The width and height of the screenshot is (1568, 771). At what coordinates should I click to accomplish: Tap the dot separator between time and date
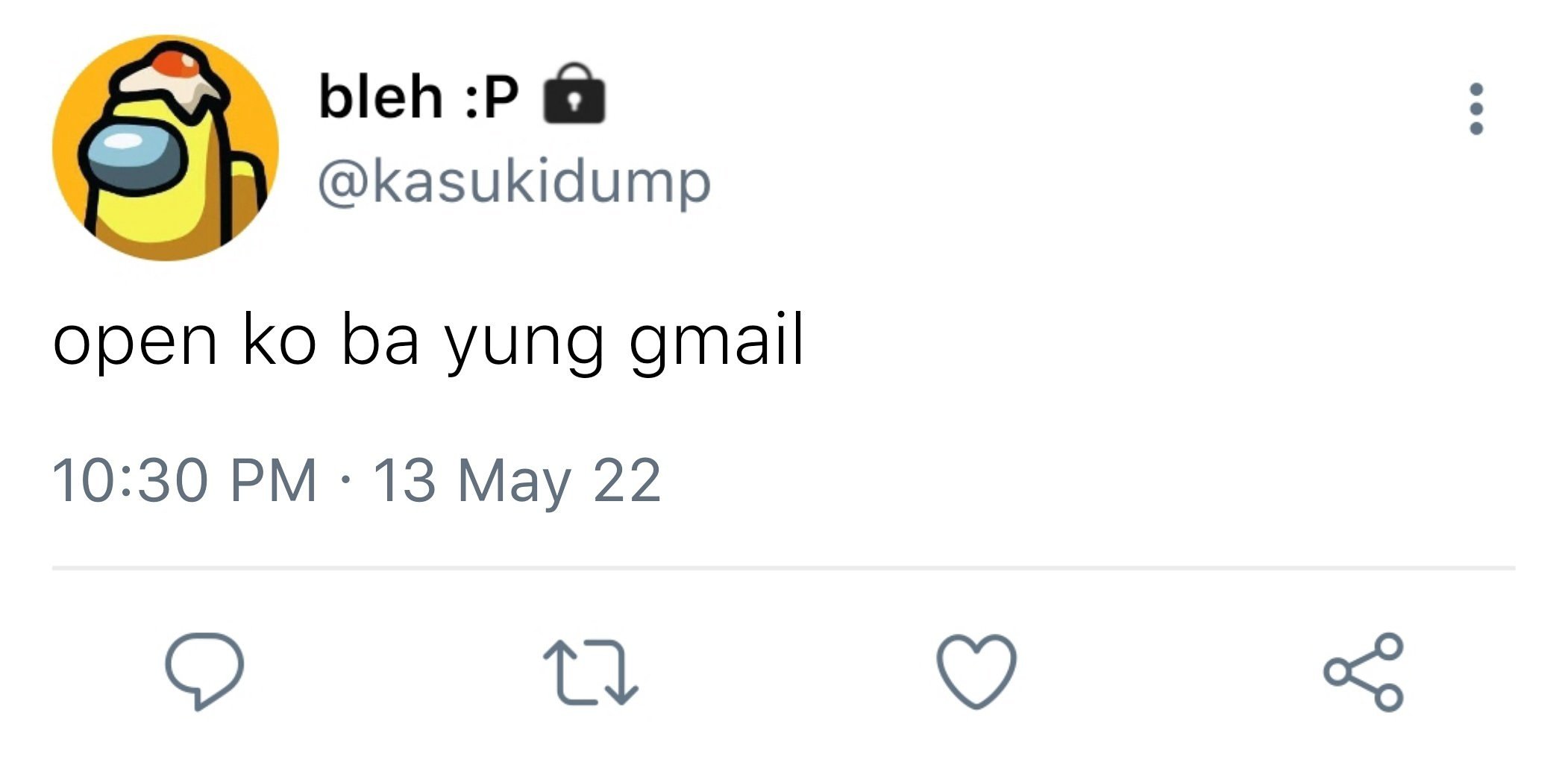coord(344,481)
